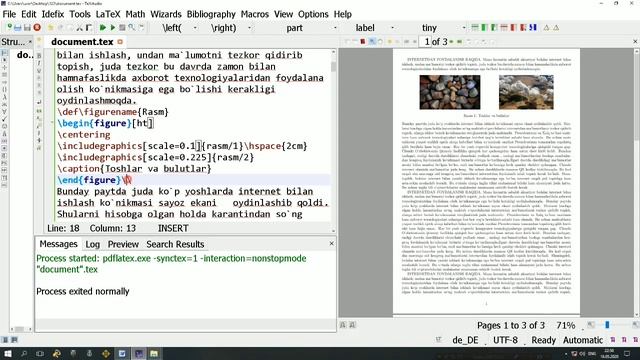The width and height of the screenshot is (640, 360).
Task: Switch to the Search Results tab
Action: [175, 244]
